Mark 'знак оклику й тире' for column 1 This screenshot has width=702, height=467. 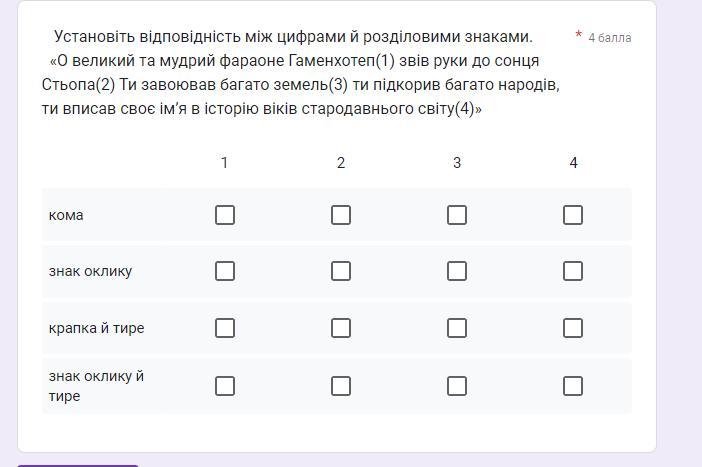point(225,386)
